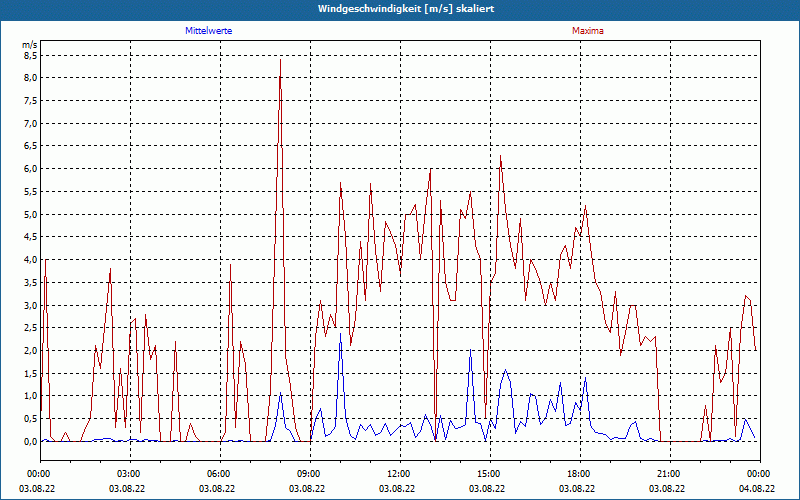
Task: Select the 0,5 y-axis label
Action: click(31, 419)
